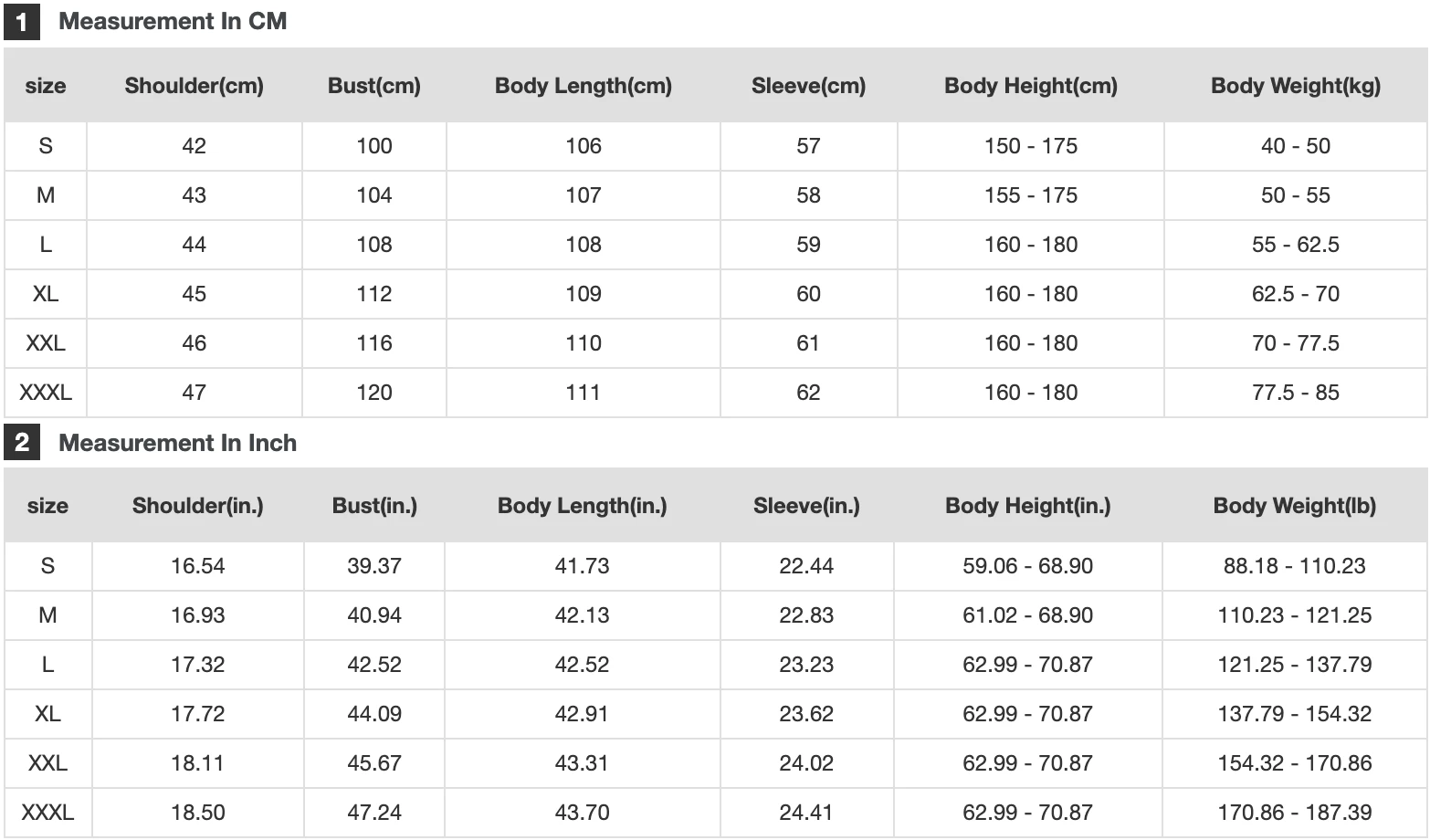
Task: Click the Body Height(in.) column header
Action: pyautogui.click(x=1028, y=506)
